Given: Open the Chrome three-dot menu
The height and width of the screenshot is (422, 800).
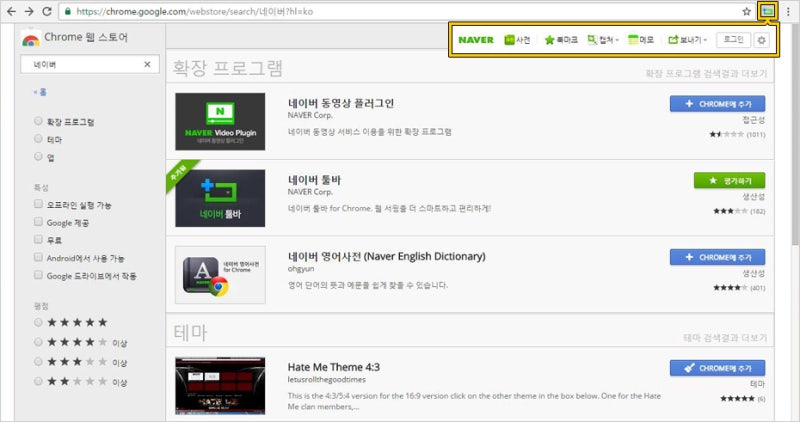Looking at the screenshot, I should coord(788,11).
